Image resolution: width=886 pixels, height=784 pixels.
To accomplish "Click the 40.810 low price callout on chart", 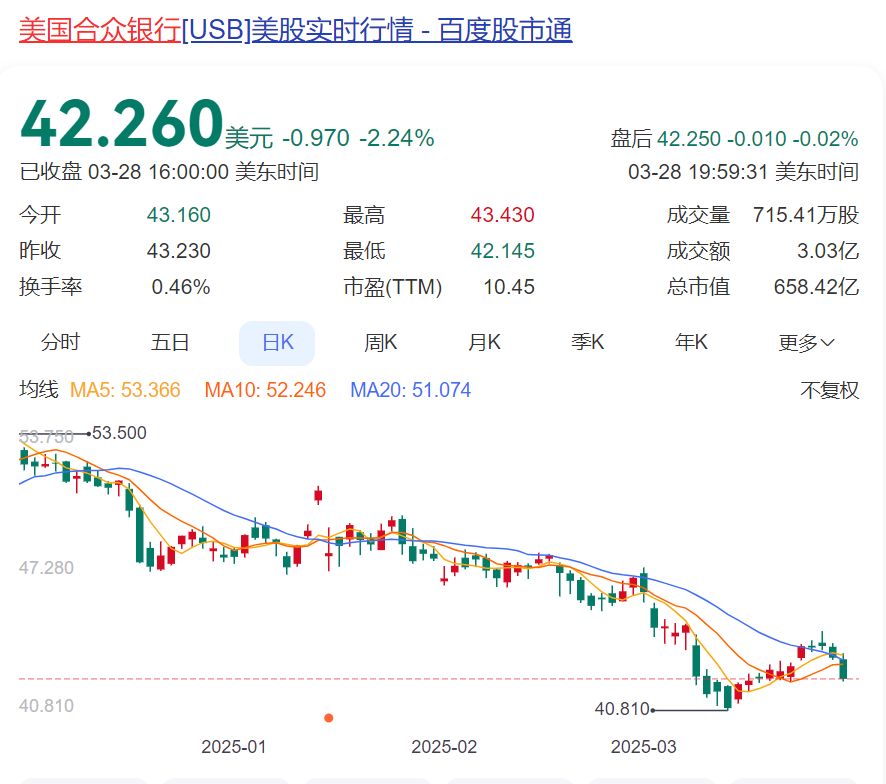I will [622, 709].
